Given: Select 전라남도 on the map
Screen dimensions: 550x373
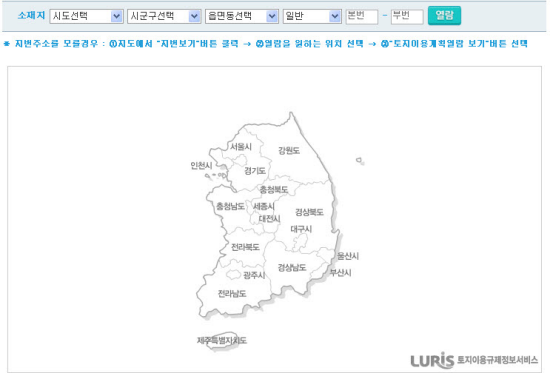Looking at the screenshot, I should pos(232,294).
